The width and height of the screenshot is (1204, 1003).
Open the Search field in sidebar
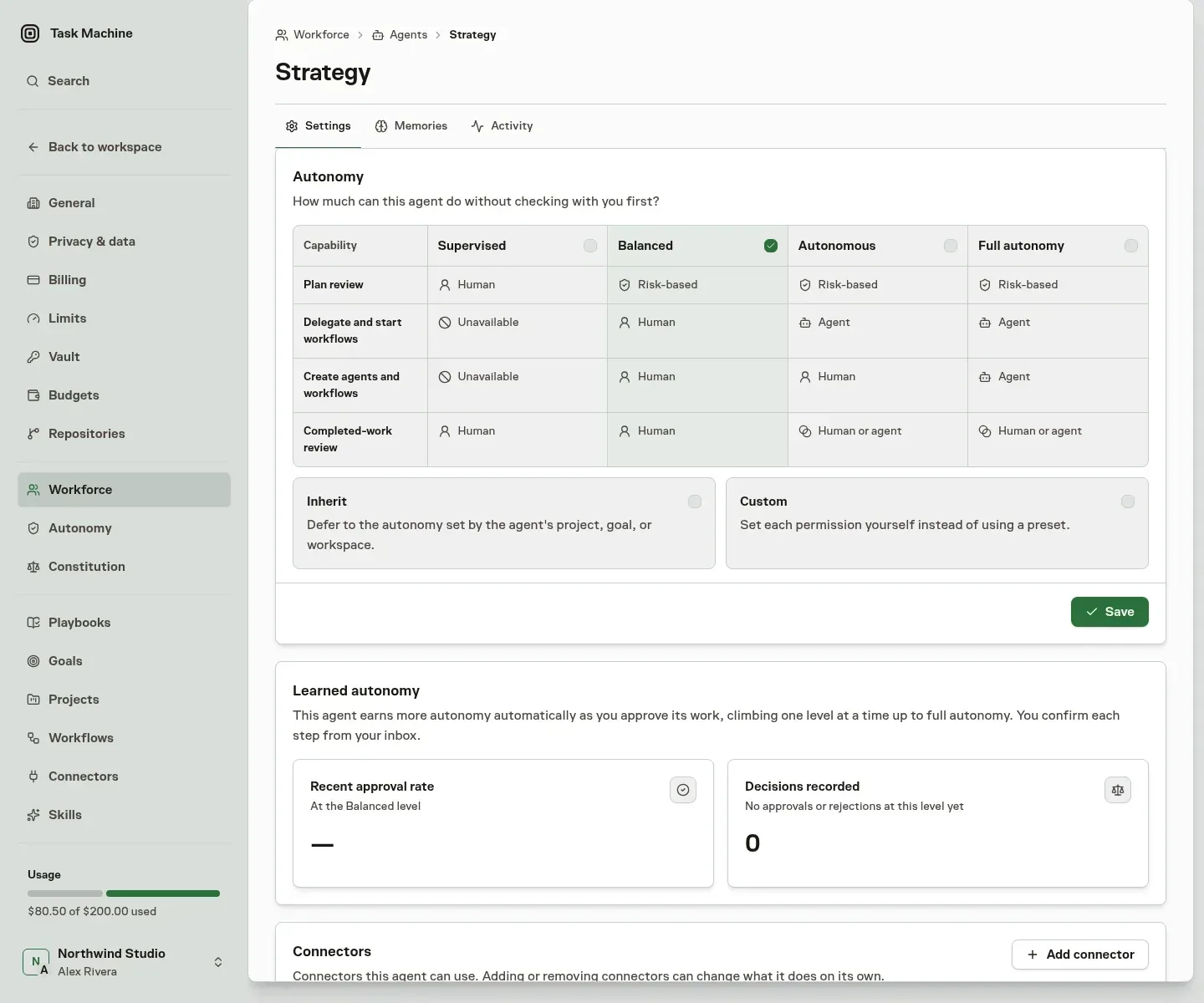coord(124,81)
